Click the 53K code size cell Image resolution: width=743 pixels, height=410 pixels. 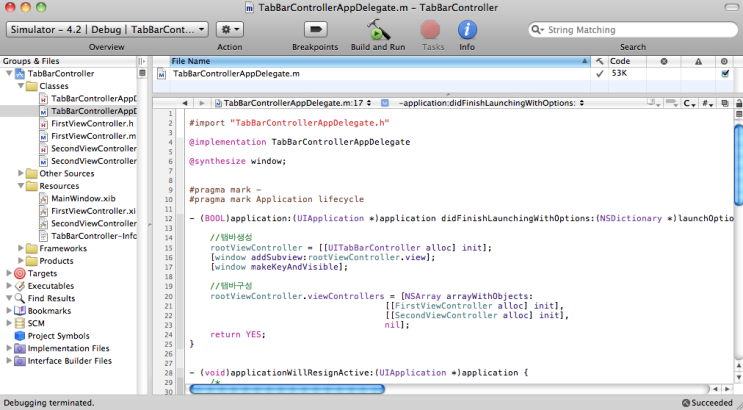[619, 73]
